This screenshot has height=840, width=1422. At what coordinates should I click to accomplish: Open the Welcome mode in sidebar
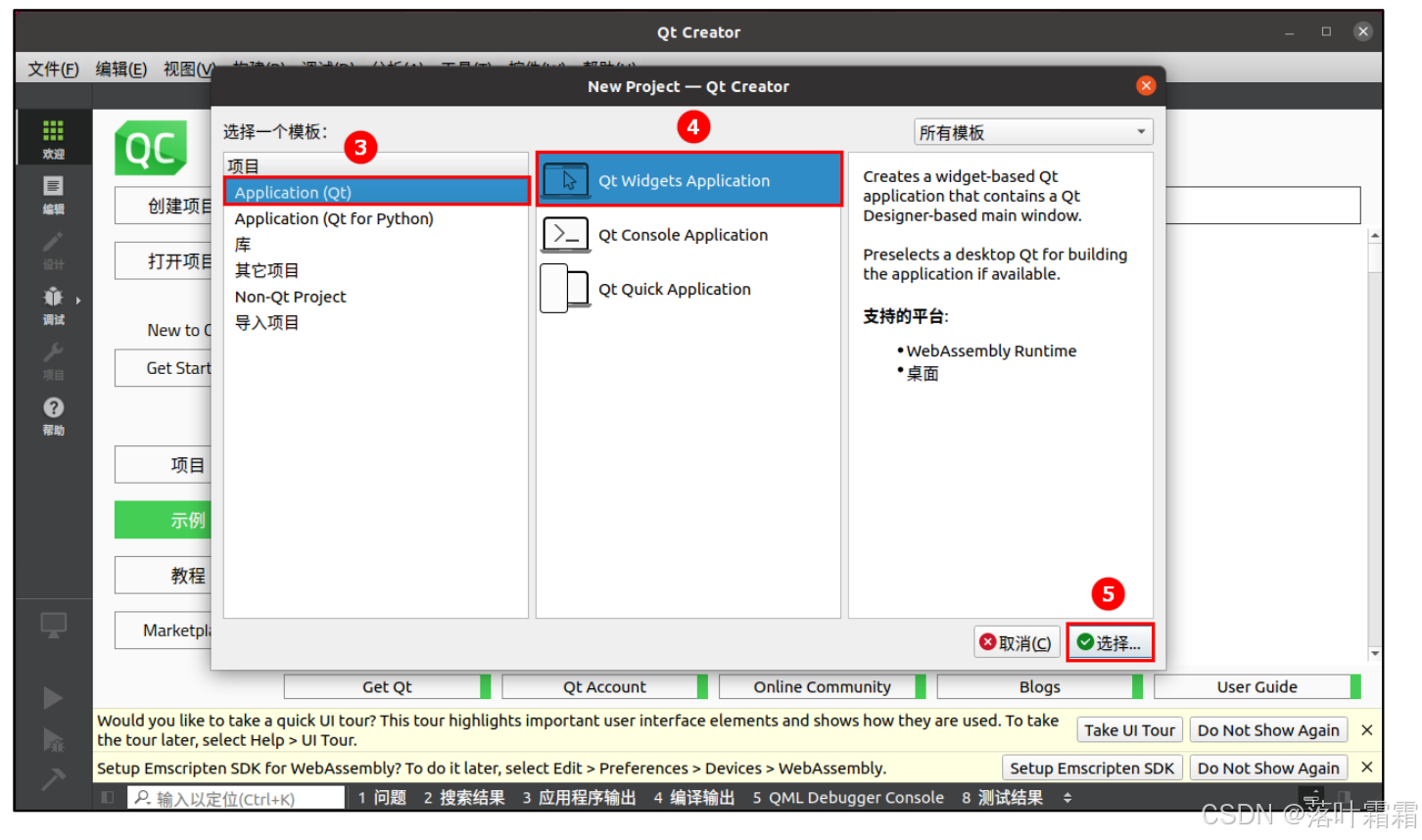click(53, 137)
